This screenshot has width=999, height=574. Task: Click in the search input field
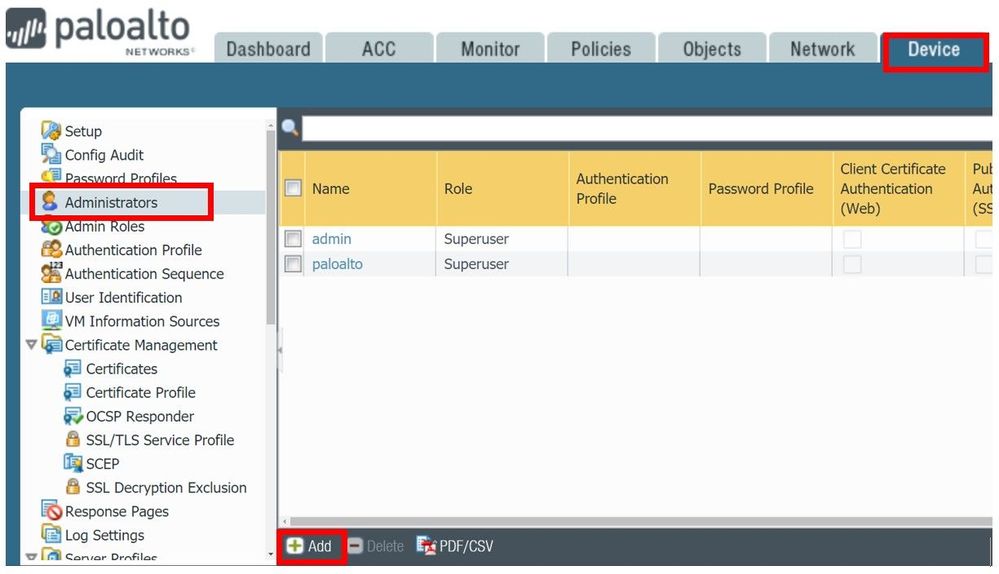click(x=647, y=128)
